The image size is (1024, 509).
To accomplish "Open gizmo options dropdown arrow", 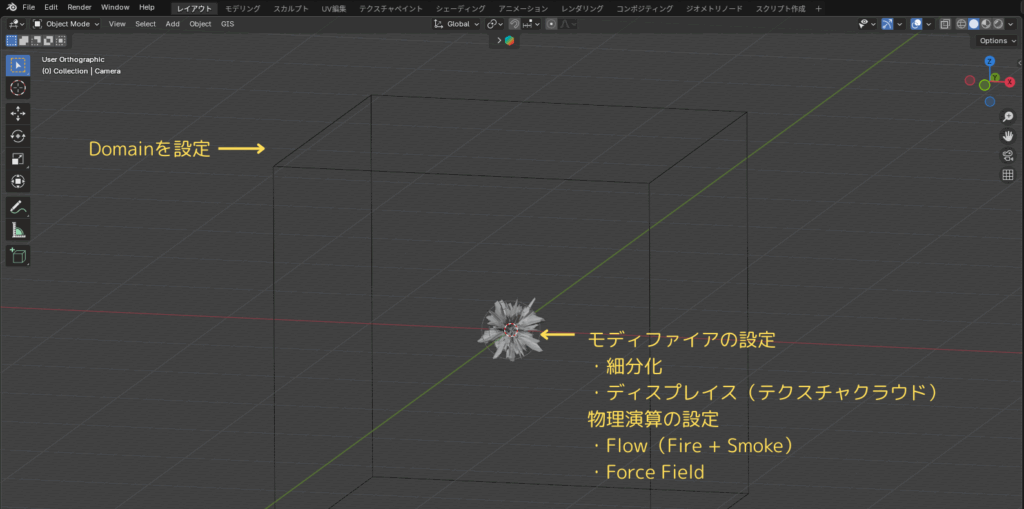I will pos(899,24).
